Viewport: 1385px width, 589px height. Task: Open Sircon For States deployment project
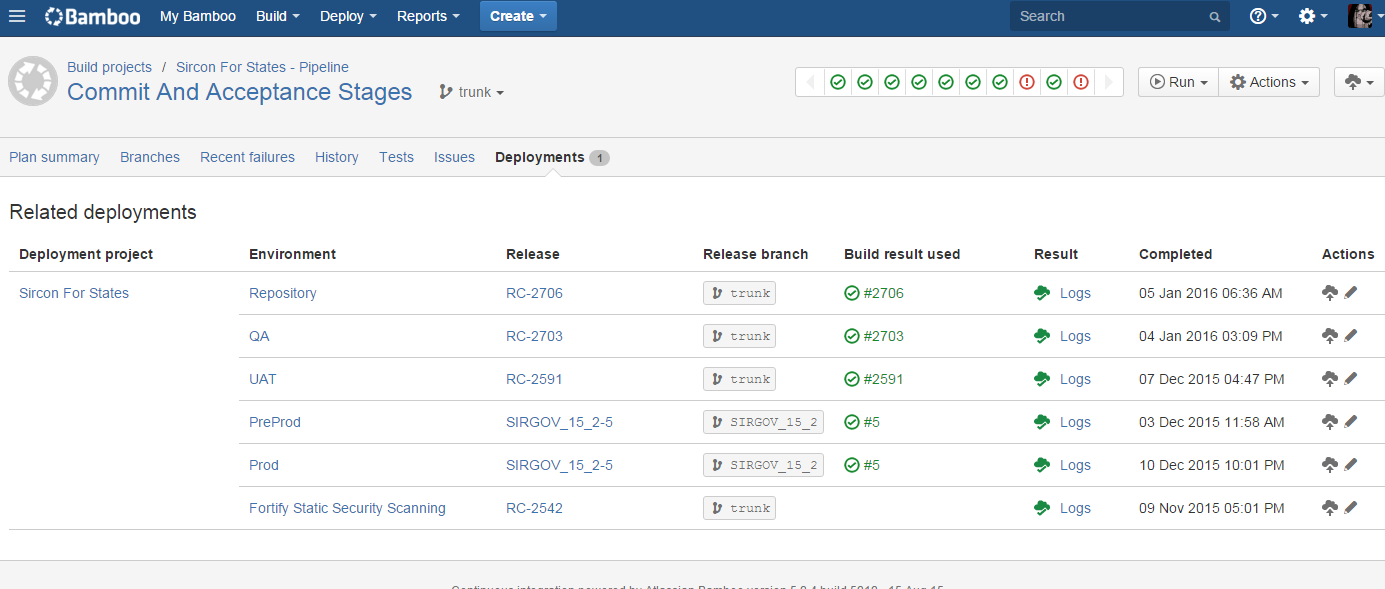74,293
